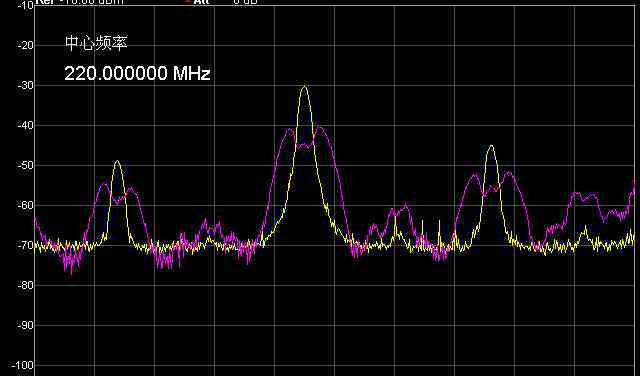Click the left yellow peak near -49
The height and width of the screenshot is (376, 640).
118,162
